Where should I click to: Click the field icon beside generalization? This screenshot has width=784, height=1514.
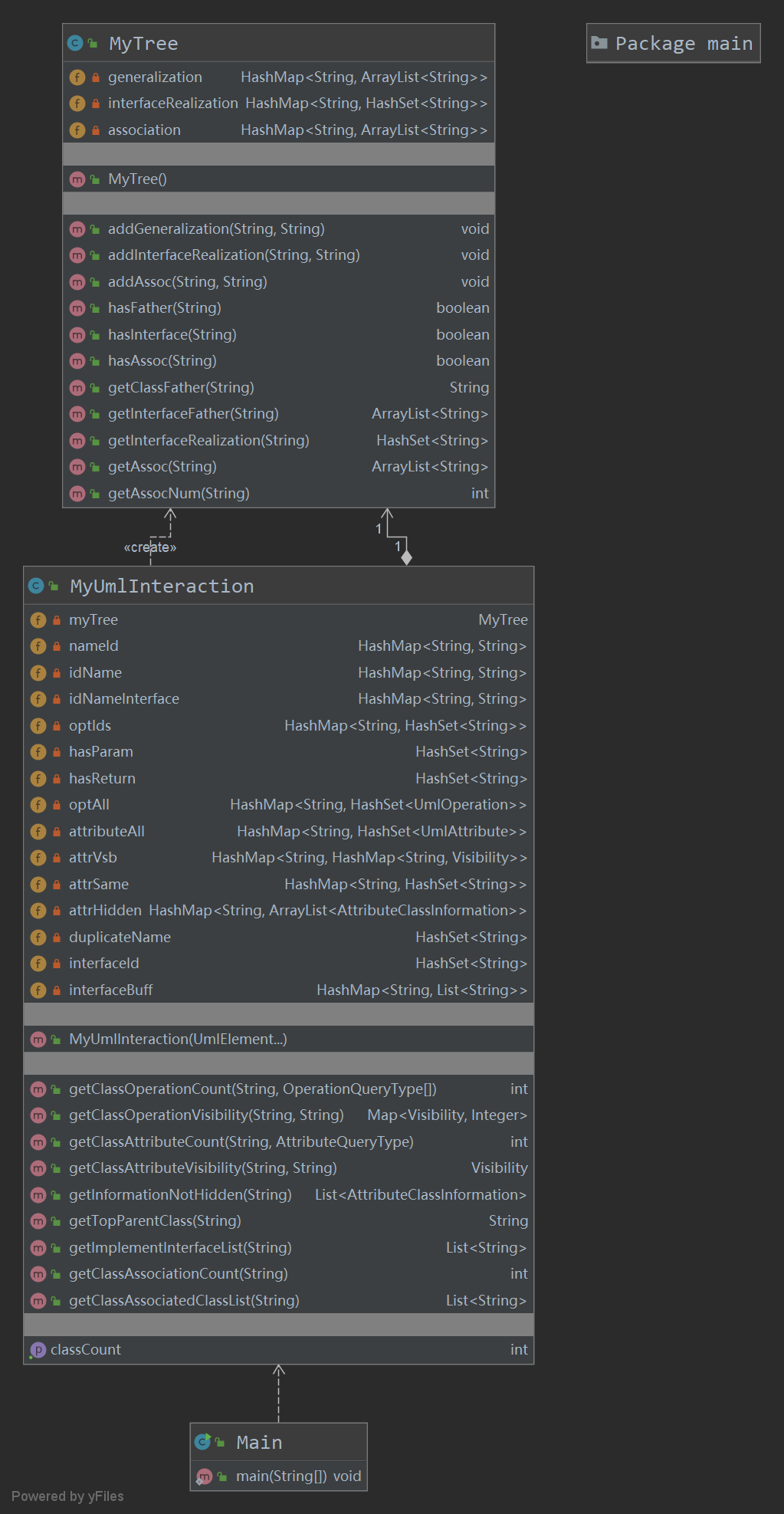[77, 77]
